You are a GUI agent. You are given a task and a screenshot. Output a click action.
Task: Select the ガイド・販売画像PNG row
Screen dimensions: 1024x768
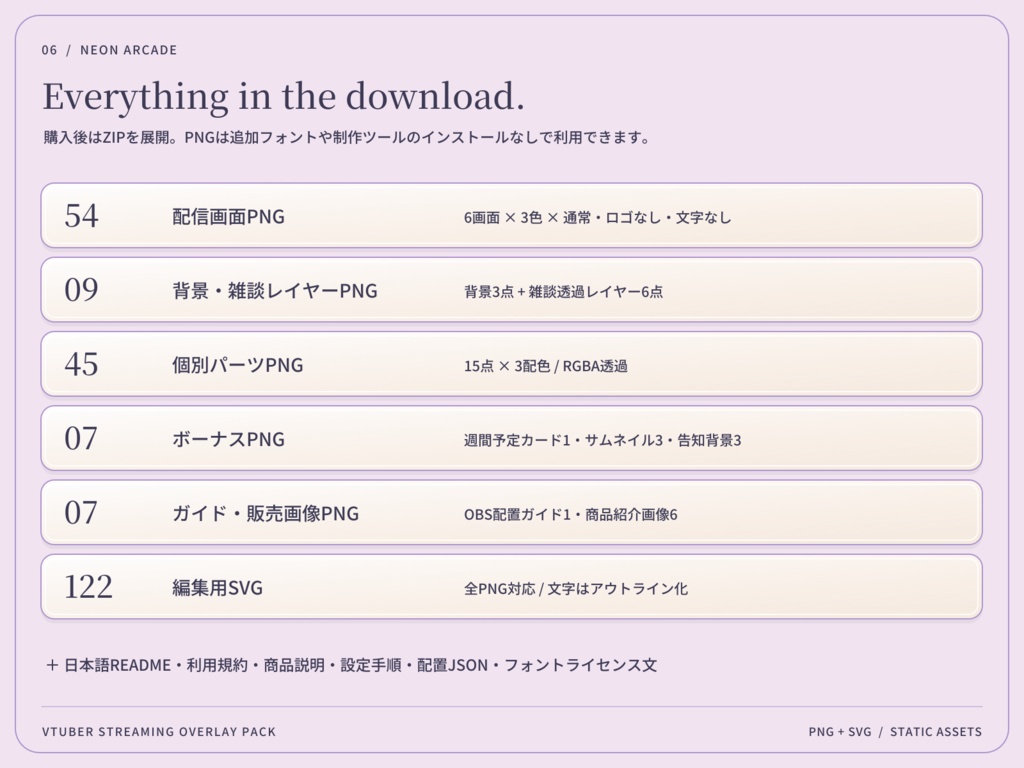point(511,513)
